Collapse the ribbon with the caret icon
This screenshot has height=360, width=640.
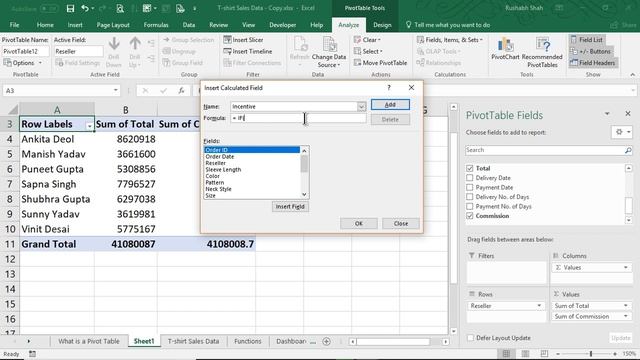click(x=633, y=75)
